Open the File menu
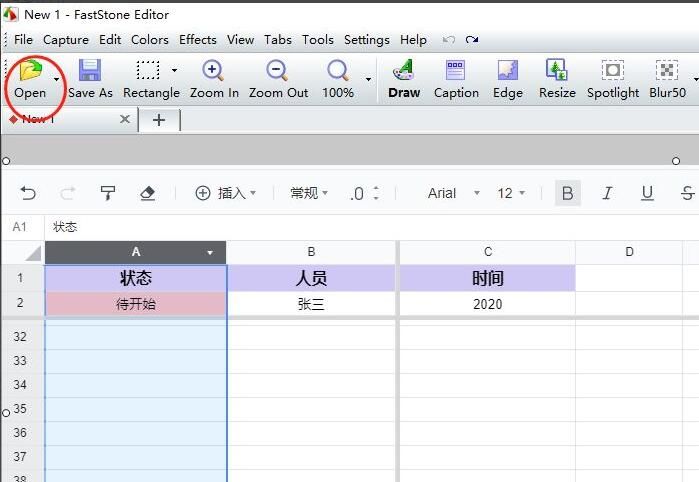This screenshot has height=482, width=699. (x=23, y=40)
